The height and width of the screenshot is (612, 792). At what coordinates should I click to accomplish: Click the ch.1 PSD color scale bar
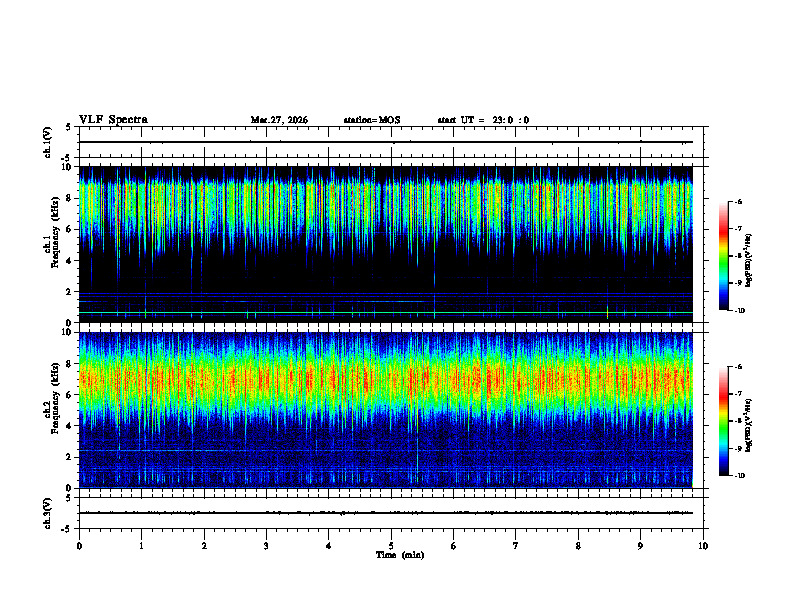tap(724, 256)
